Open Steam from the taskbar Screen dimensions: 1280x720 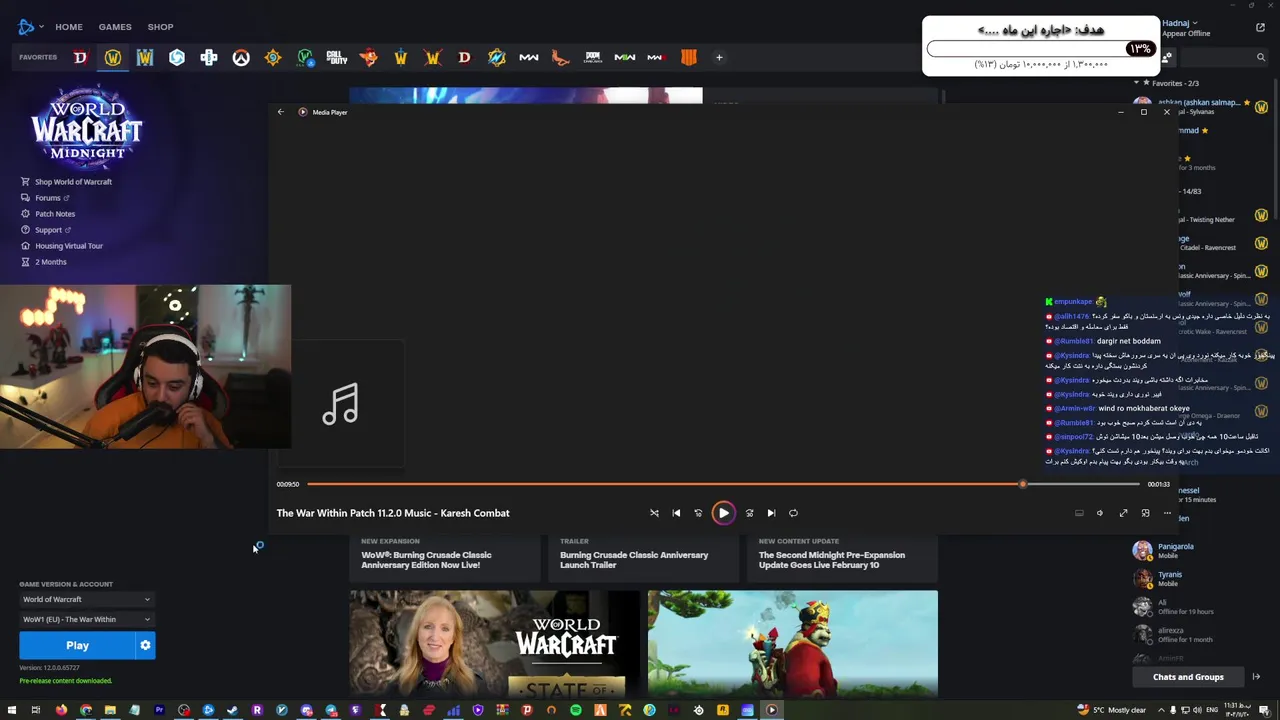[x=233, y=710]
